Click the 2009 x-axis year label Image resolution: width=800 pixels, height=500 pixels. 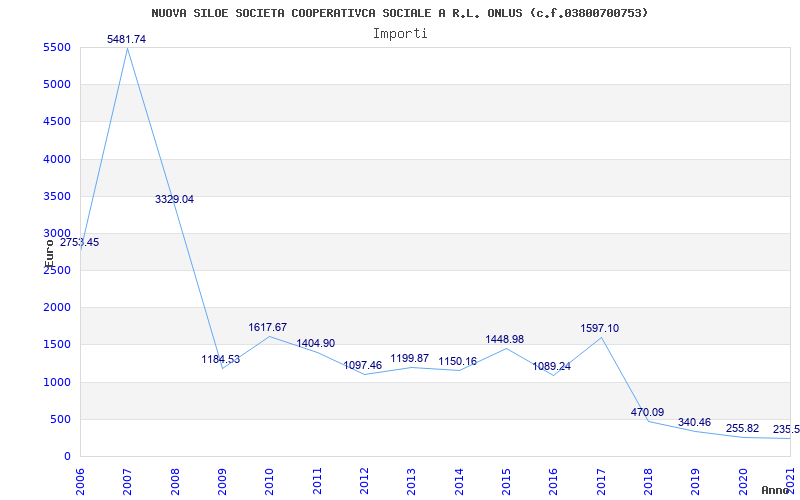pyautogui.click(x=222, y=480)
